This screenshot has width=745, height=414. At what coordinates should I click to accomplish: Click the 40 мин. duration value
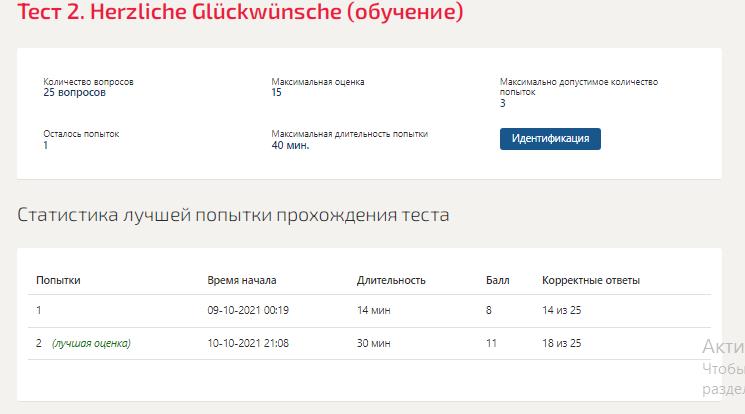tap(290, 145)
